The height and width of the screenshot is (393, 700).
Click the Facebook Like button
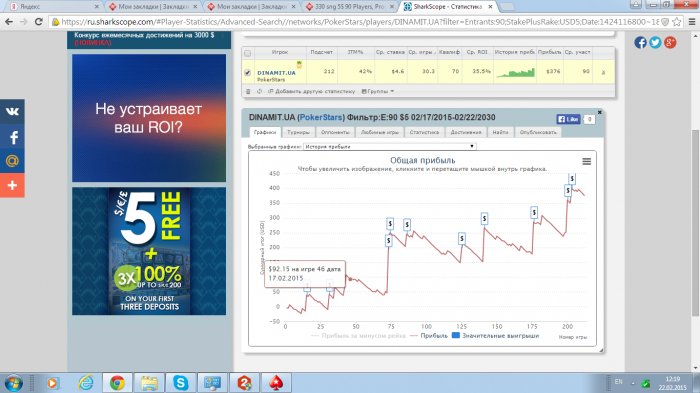[568, 119]
